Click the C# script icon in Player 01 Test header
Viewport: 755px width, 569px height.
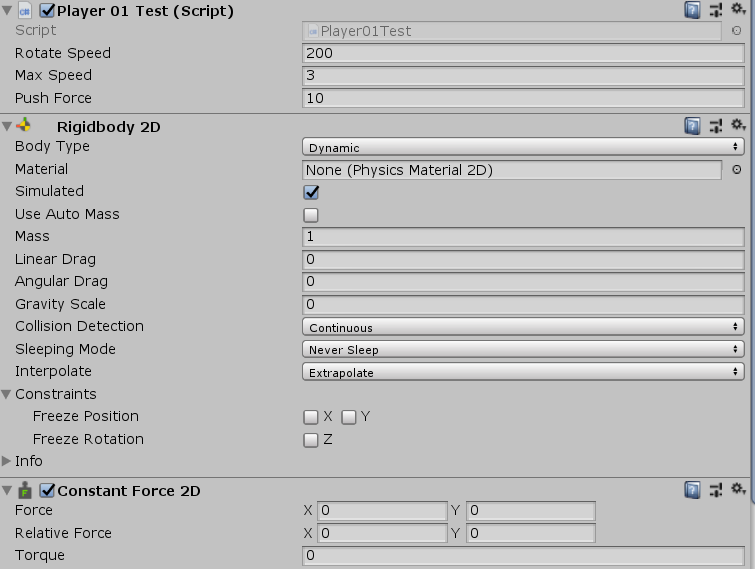click(25, 11)
